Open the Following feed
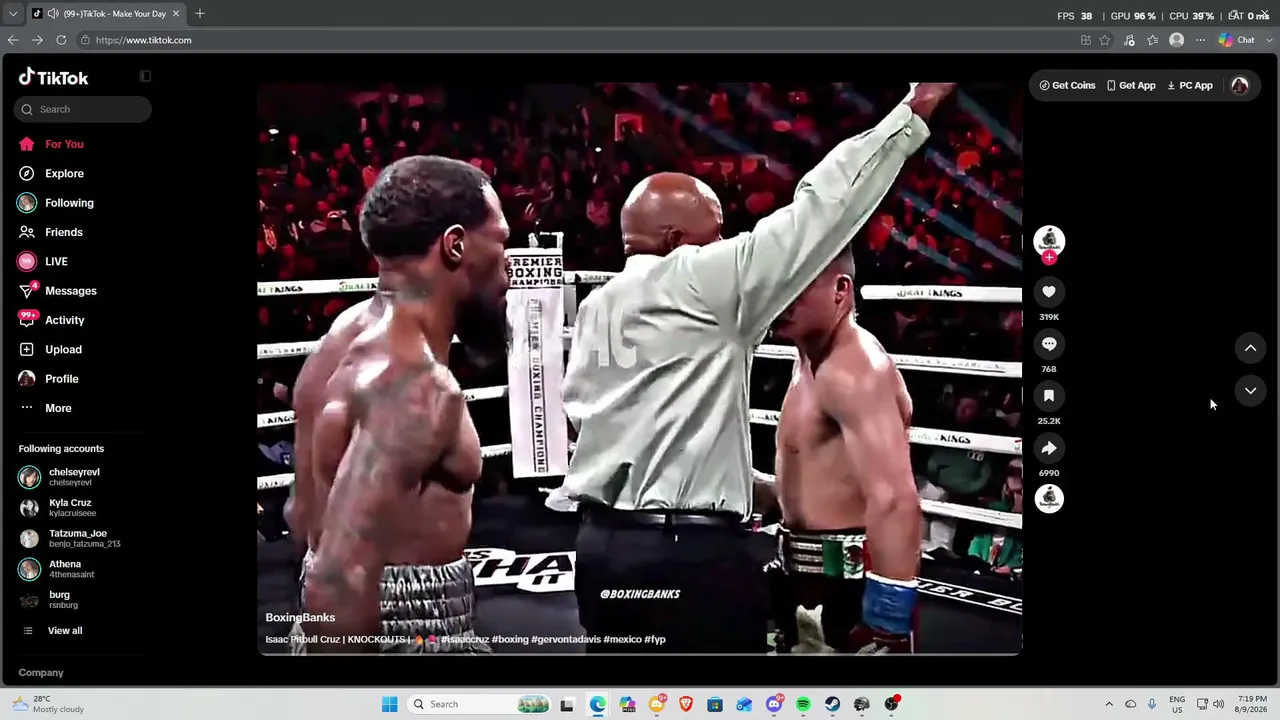The image size is (1280, 720). coord(69,203)
